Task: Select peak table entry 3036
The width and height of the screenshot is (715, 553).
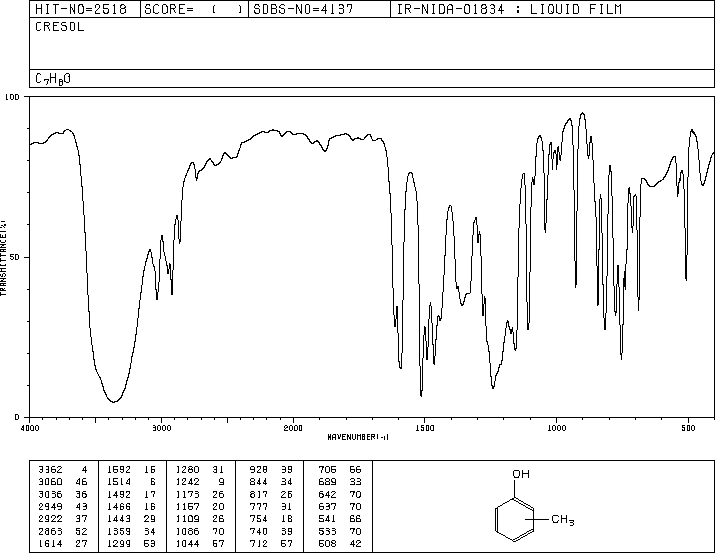Action: (x=50, y=494)
